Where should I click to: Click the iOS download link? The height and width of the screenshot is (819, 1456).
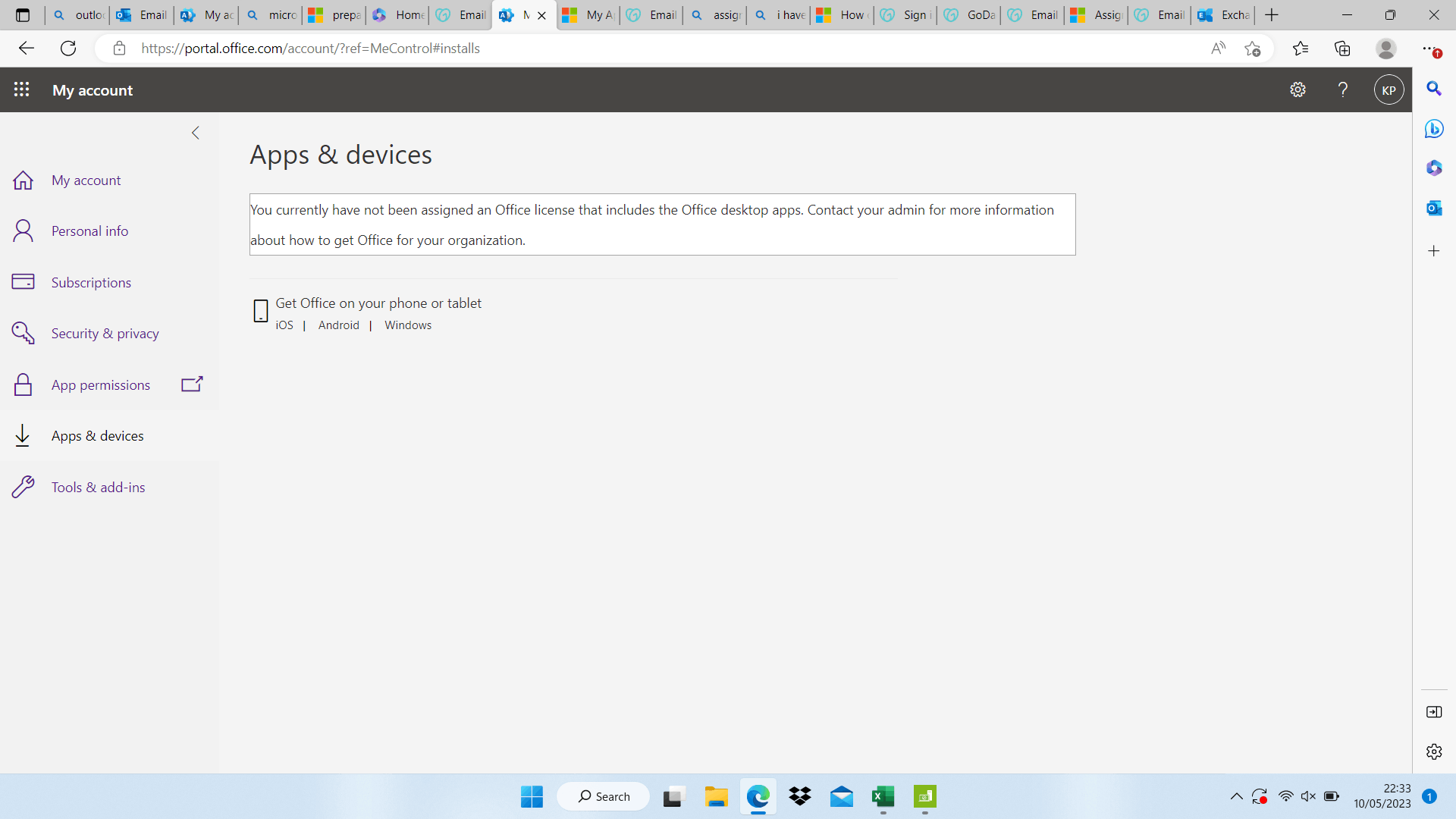click(x=284, y=325)
